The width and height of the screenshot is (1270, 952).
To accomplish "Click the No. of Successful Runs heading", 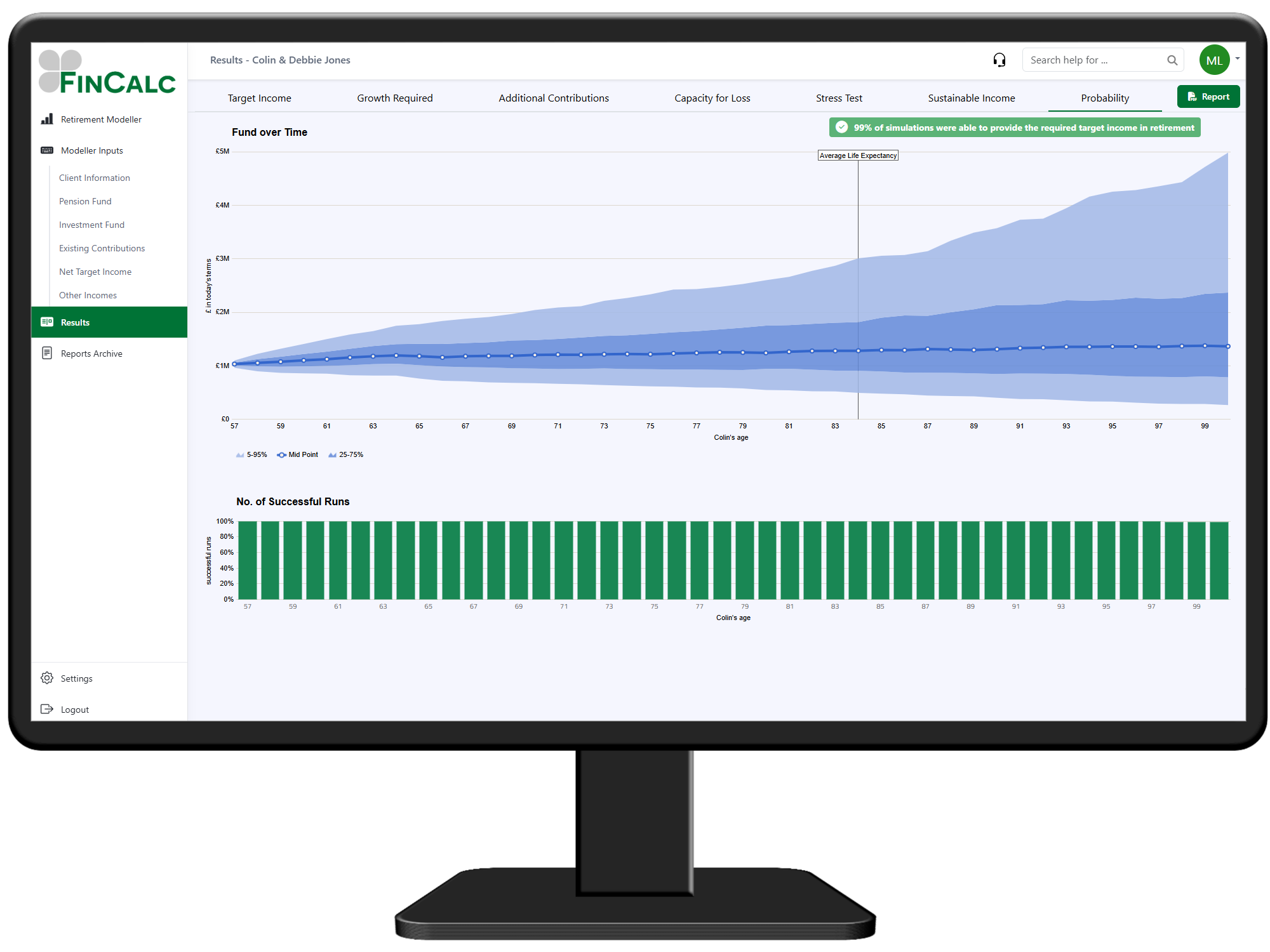I will (293, 501).
